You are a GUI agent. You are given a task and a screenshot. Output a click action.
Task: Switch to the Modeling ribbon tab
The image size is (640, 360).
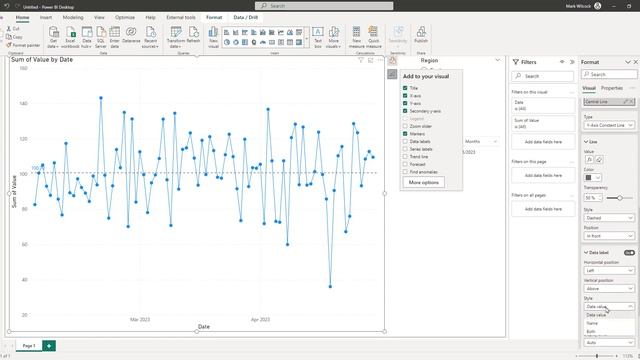tap(73, 18)
